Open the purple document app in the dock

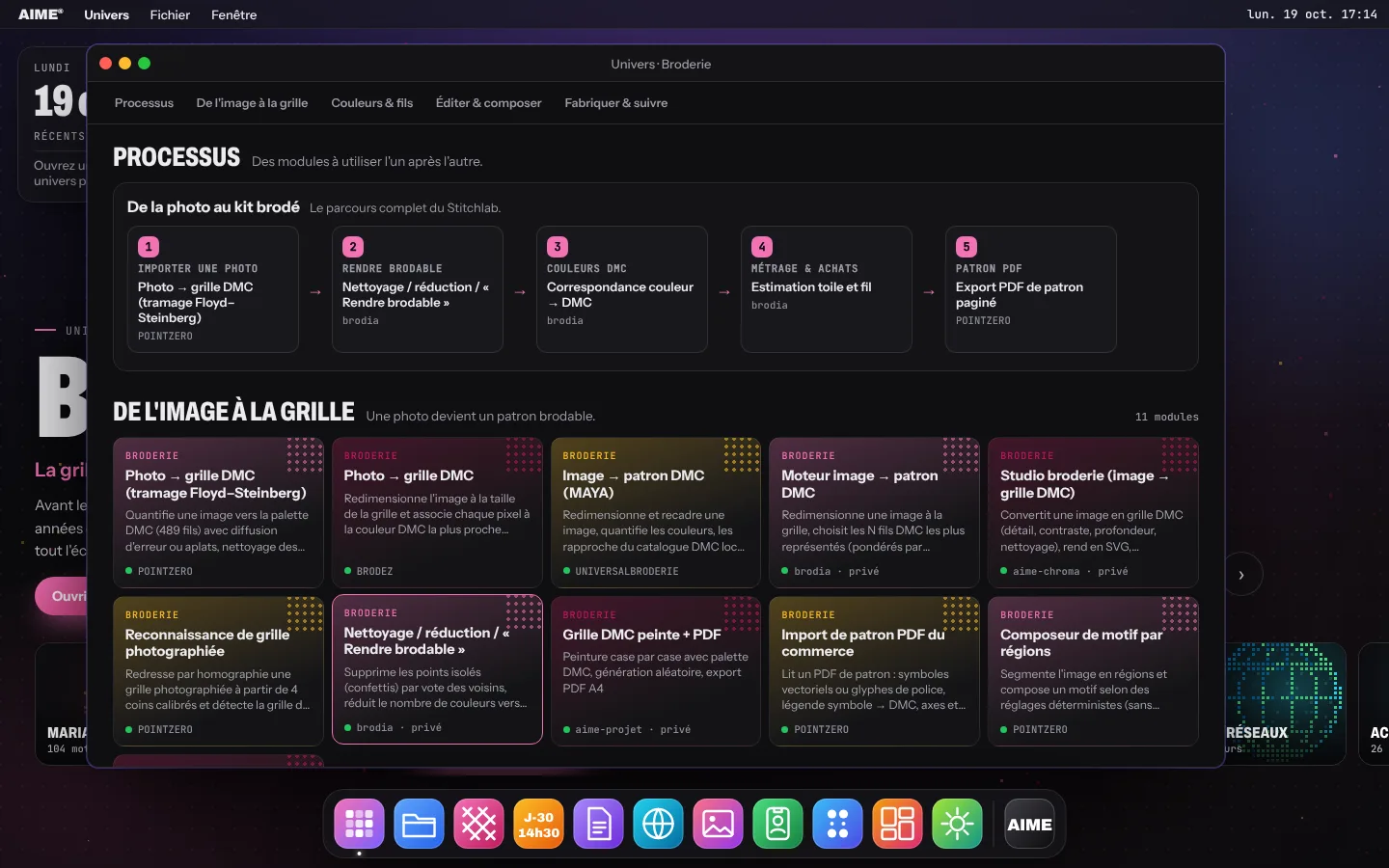tap(598, 825)
